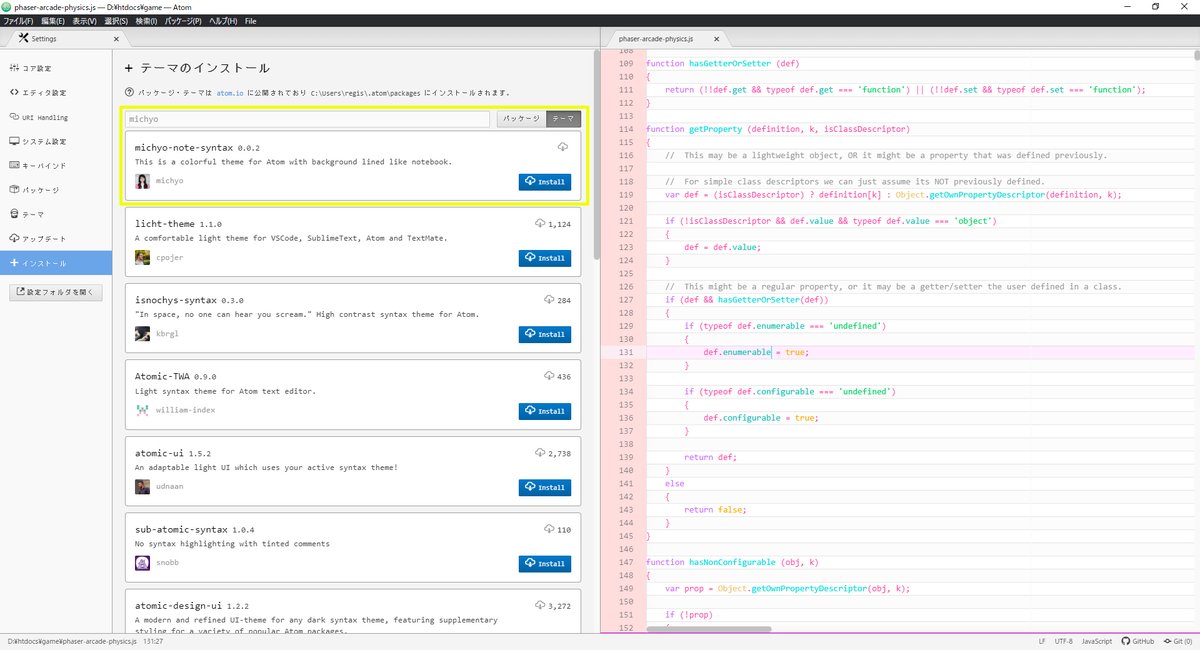Install sub-atomic-syntax theme
Screen dimensions: 1200x650
coord(545,563)
